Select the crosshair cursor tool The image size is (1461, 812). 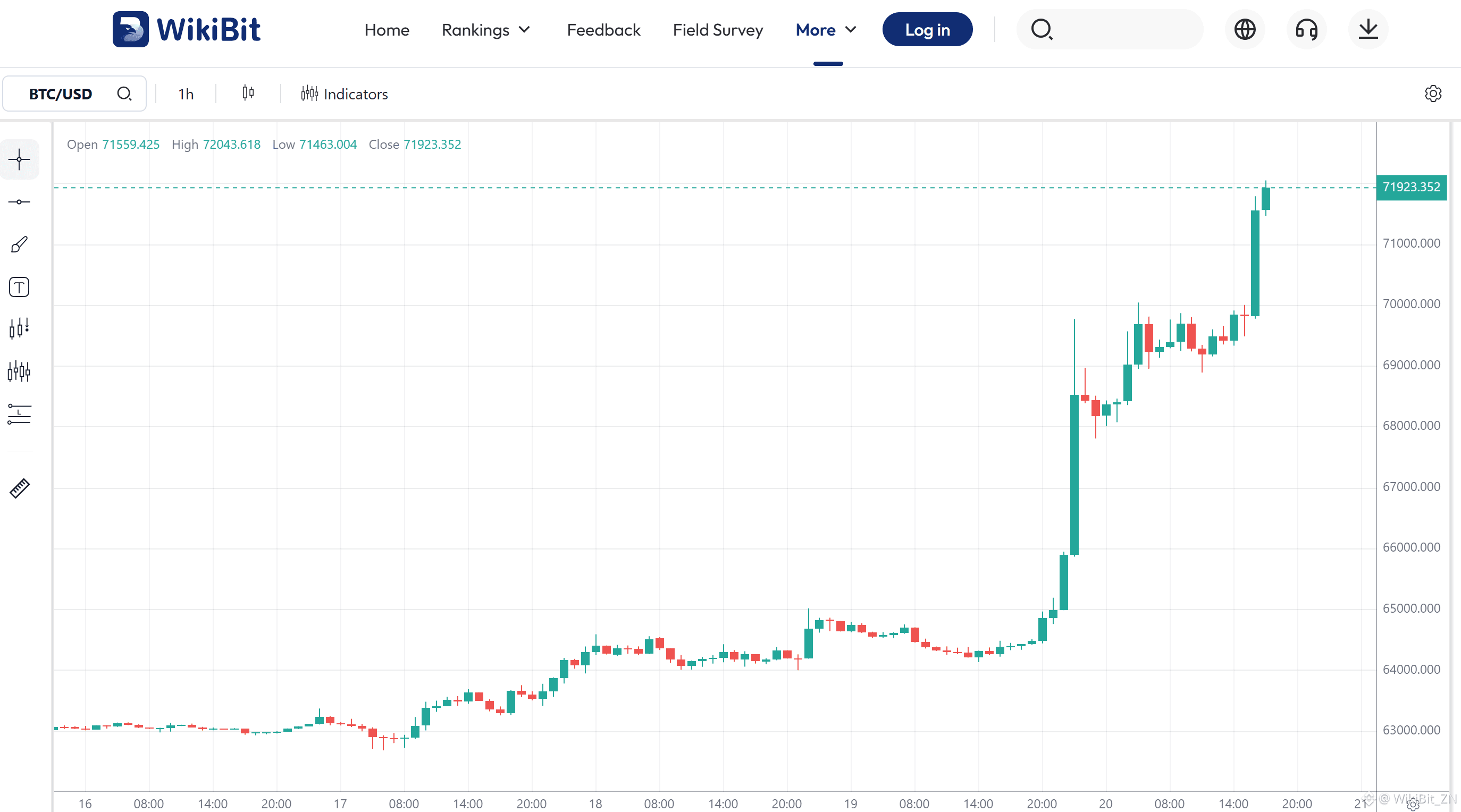(19, 159)
